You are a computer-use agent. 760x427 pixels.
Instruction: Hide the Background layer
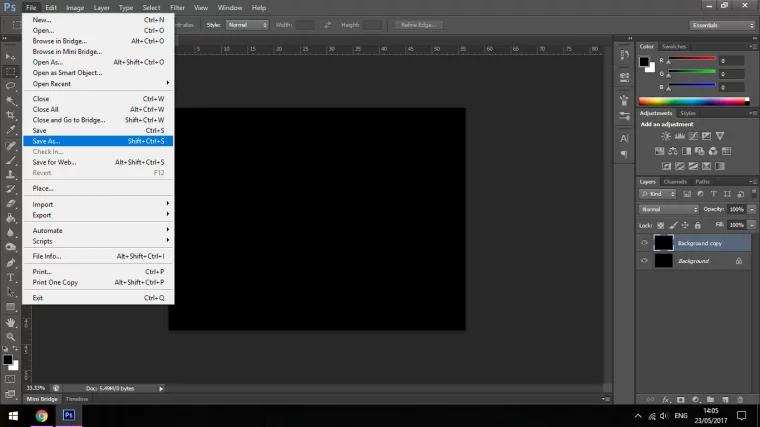point(644,261)
